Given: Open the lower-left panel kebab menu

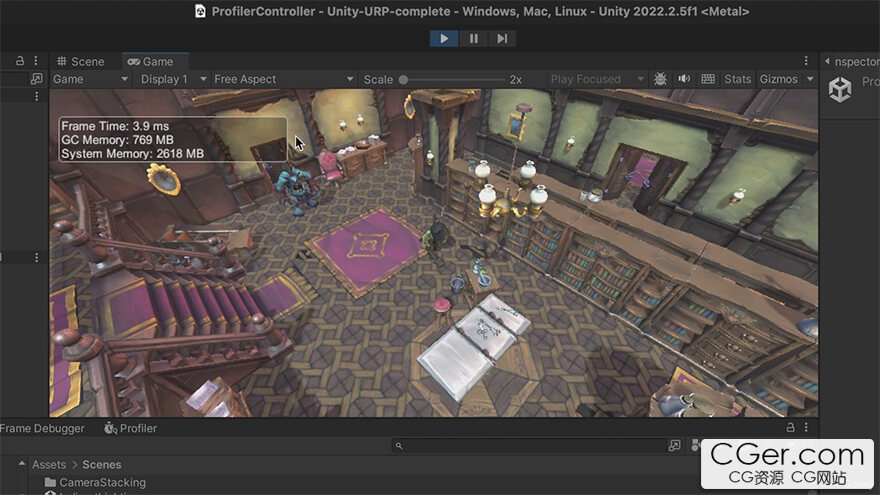Looking at the screenshot, I should (x=36, y=257).
